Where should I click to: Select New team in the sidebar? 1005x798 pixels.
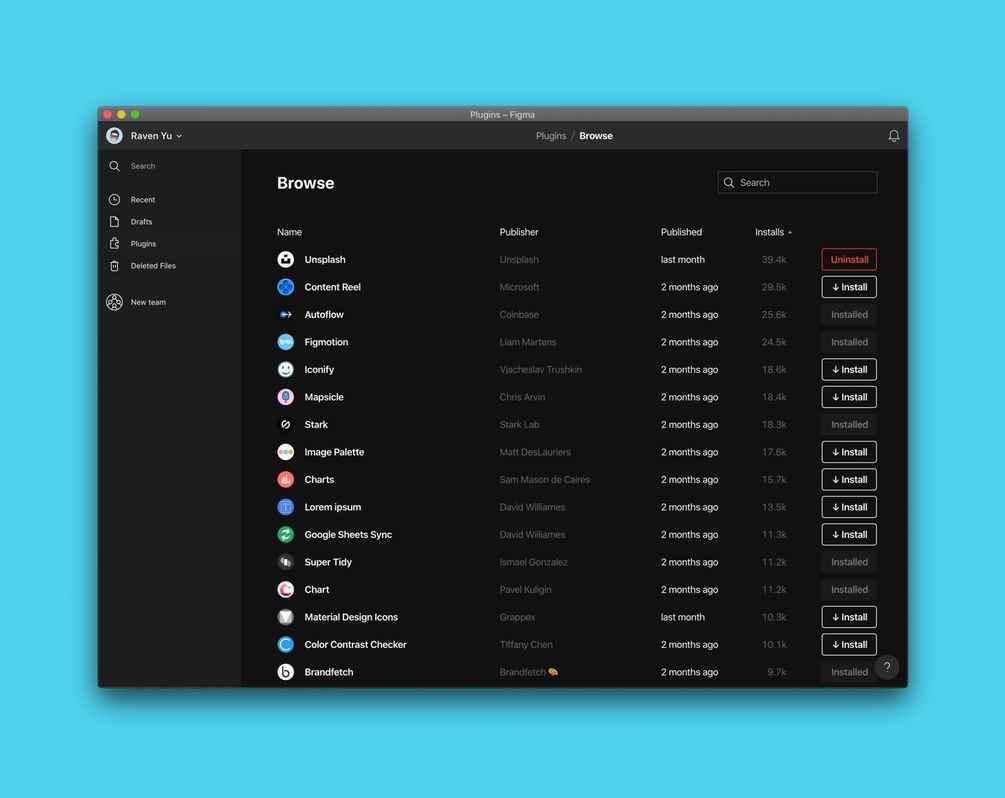coord(148,302)
